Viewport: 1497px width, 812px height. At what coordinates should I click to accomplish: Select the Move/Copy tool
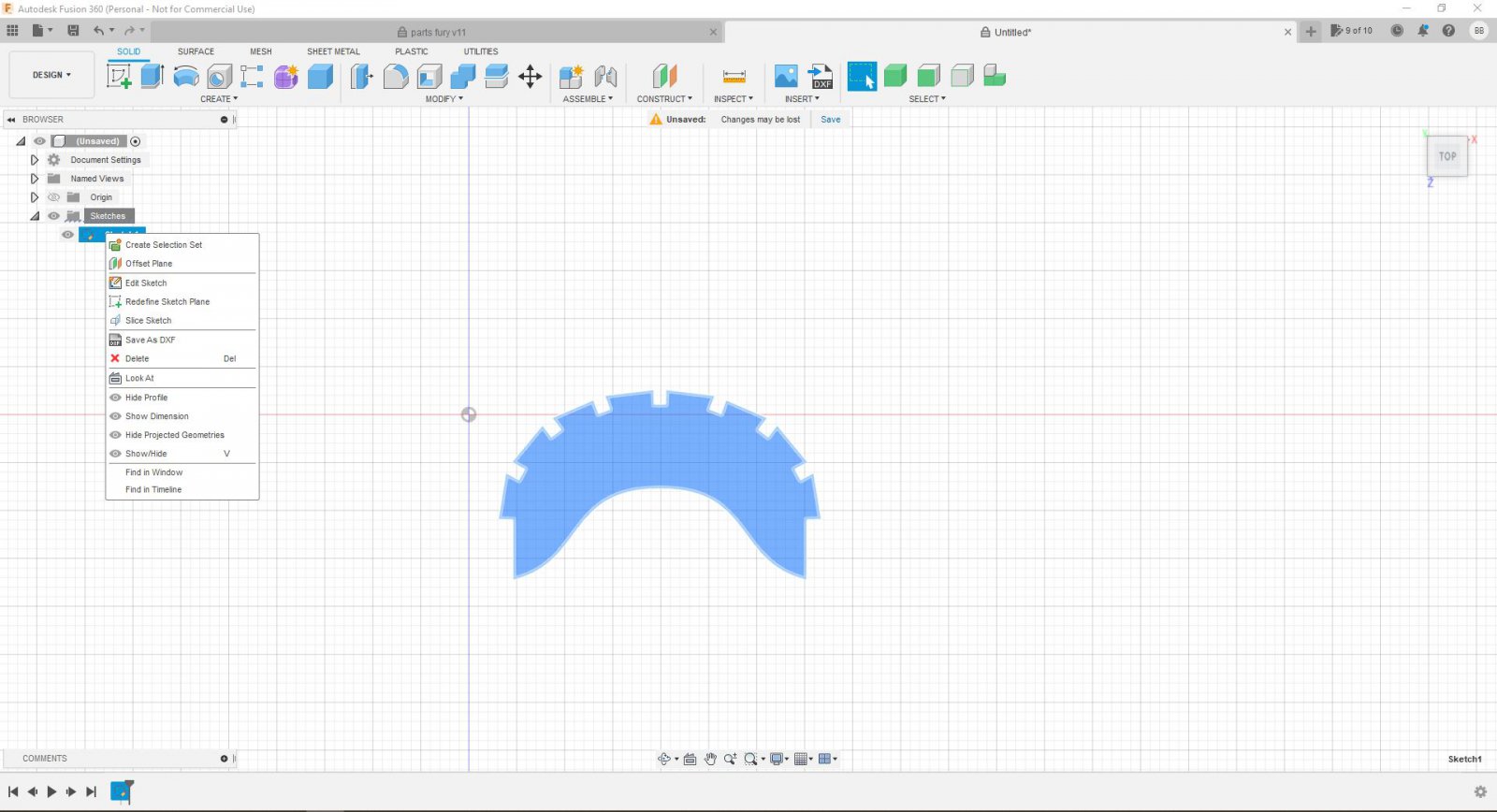530,77
